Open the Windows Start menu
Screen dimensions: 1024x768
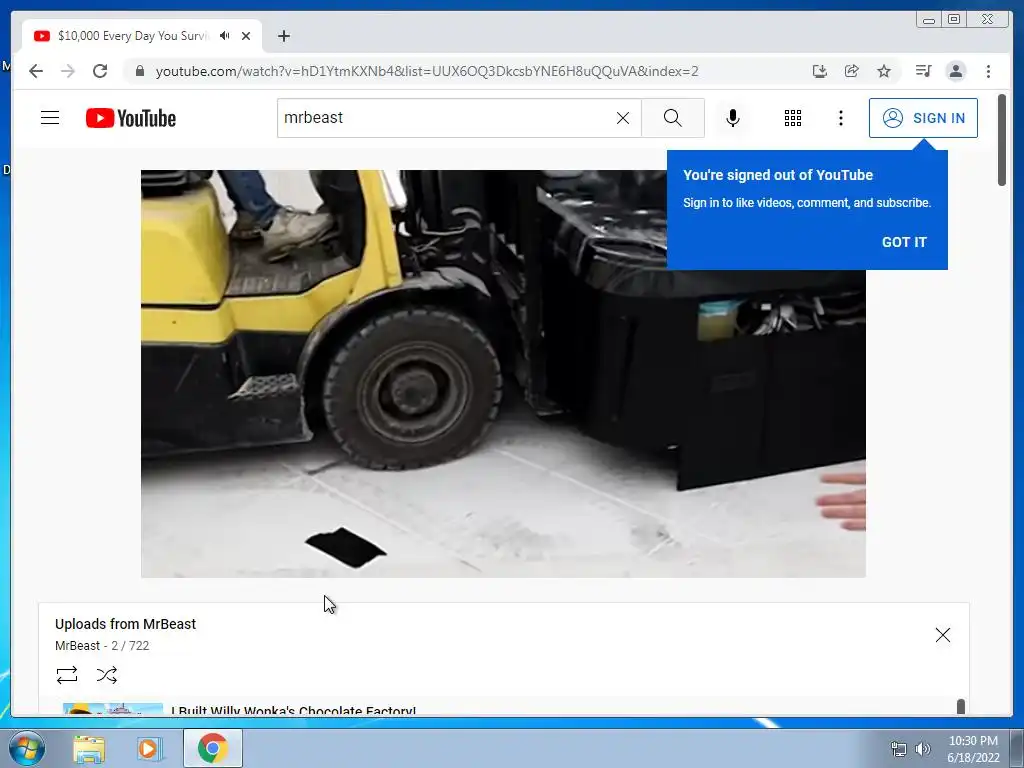point(27,748)
